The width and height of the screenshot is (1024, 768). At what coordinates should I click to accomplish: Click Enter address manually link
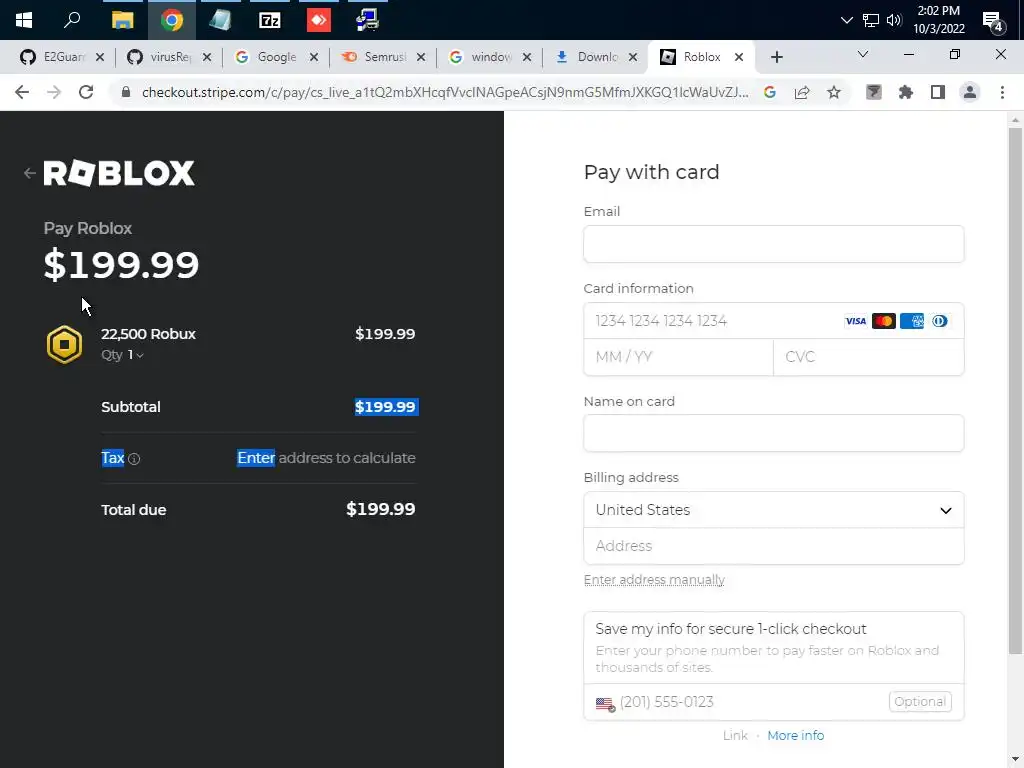tap(654, 580)
